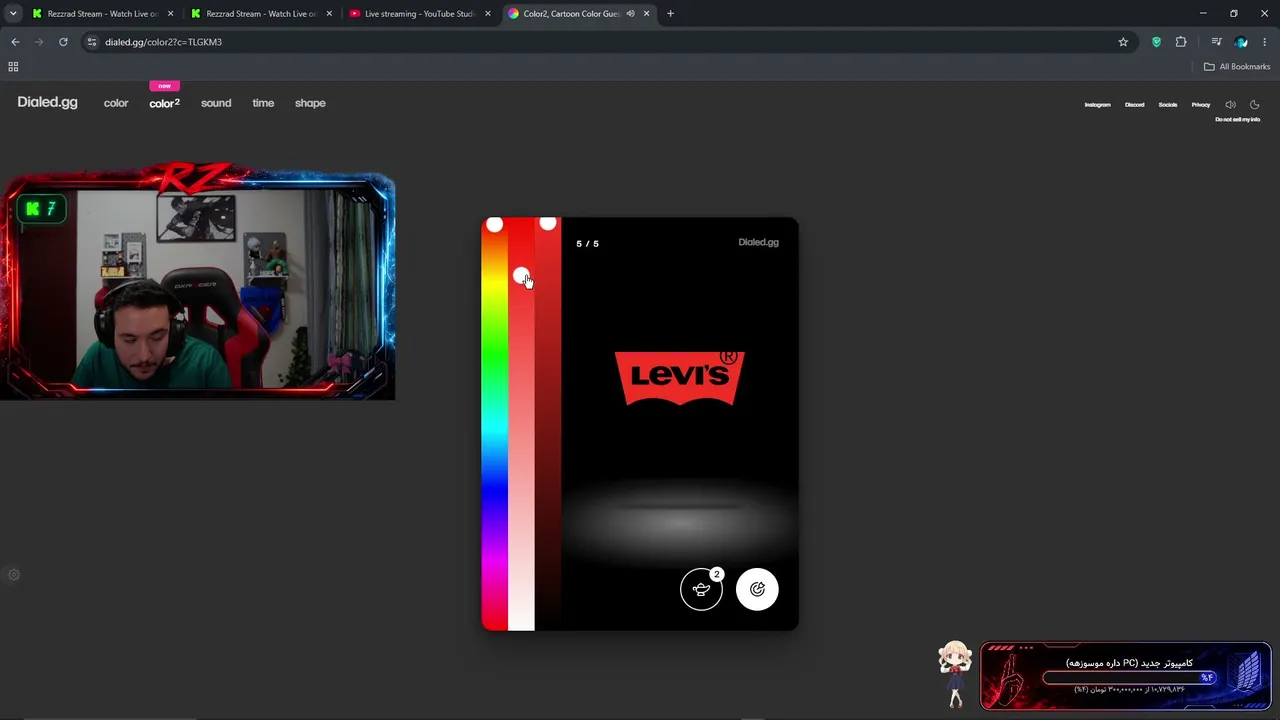Image resolution: width=1280 pixels, height=720 pixels.
Task: Click the genie lamp hint button
Action: click(x=701, y=589)
